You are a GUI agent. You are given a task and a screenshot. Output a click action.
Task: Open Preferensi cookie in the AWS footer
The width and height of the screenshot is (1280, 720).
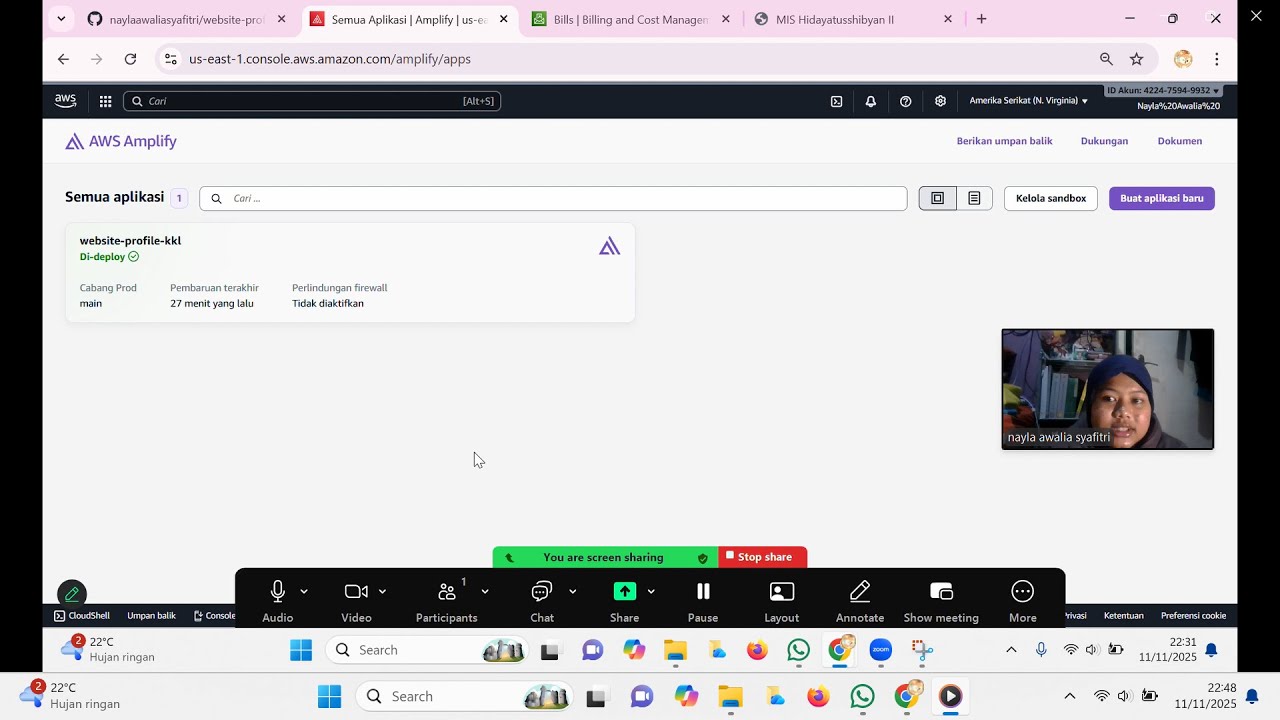[x=1193, y=616]
